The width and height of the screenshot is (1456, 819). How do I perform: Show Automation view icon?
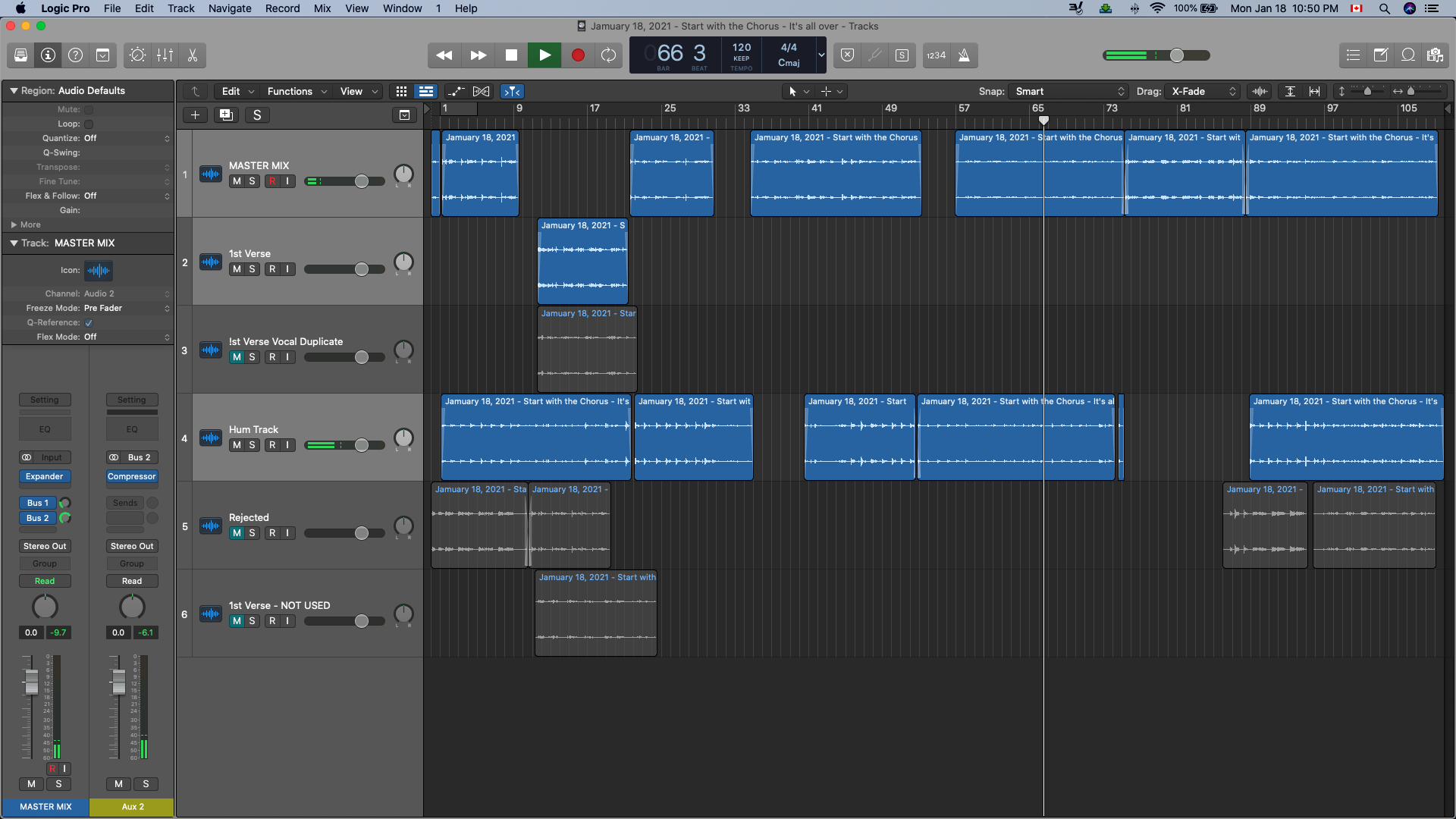pyautogui.click(x=456, y=92)
